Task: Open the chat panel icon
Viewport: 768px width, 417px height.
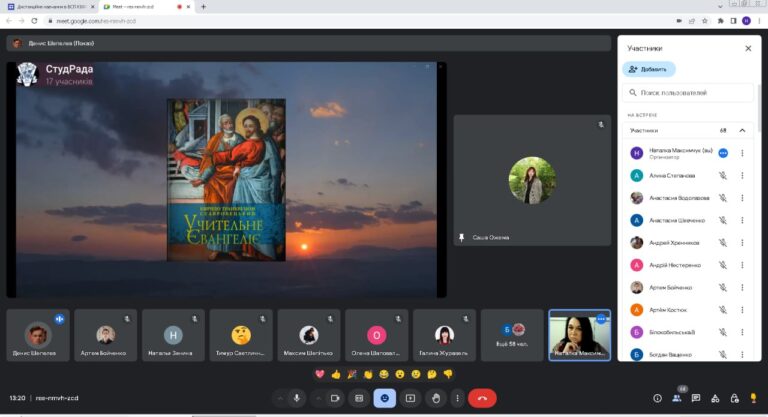Action: [696, 398]
